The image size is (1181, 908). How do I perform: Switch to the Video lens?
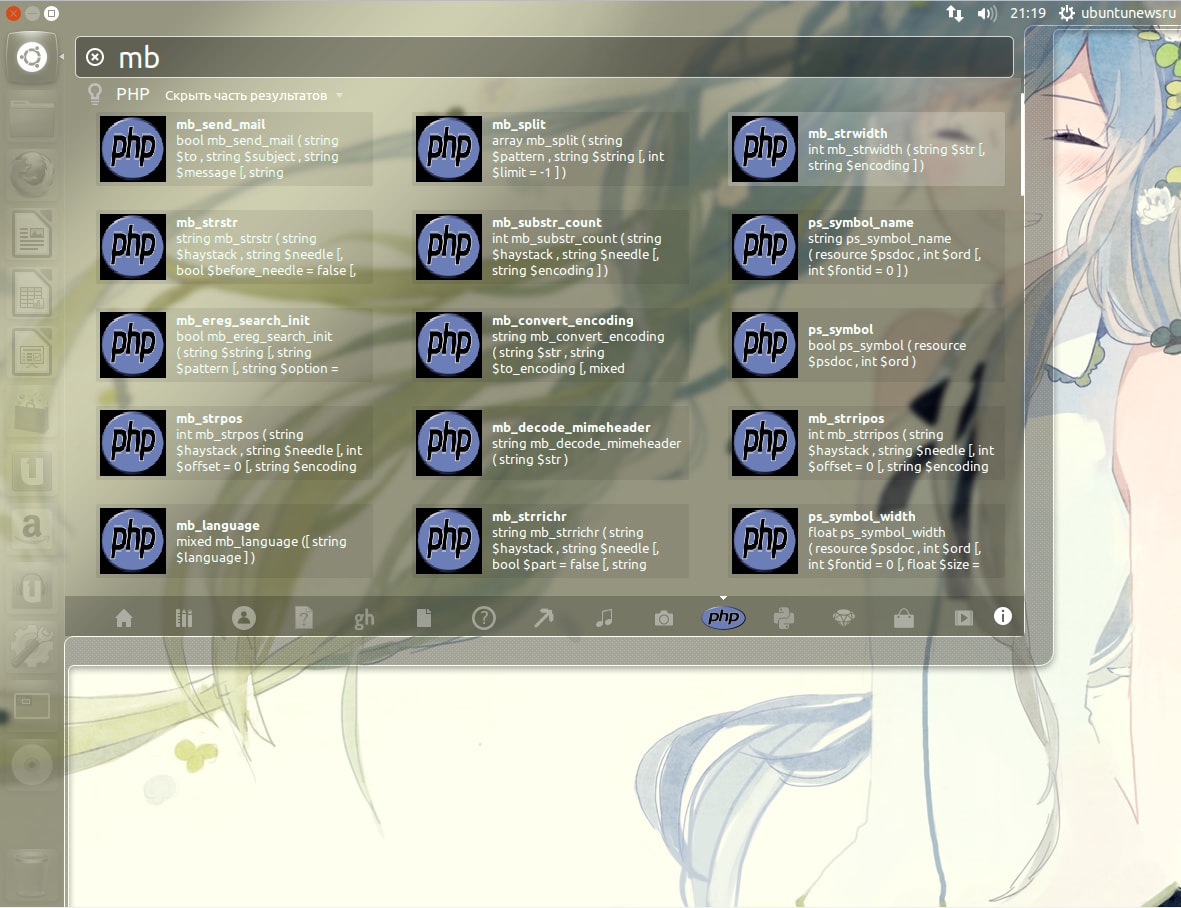point(963,618)
